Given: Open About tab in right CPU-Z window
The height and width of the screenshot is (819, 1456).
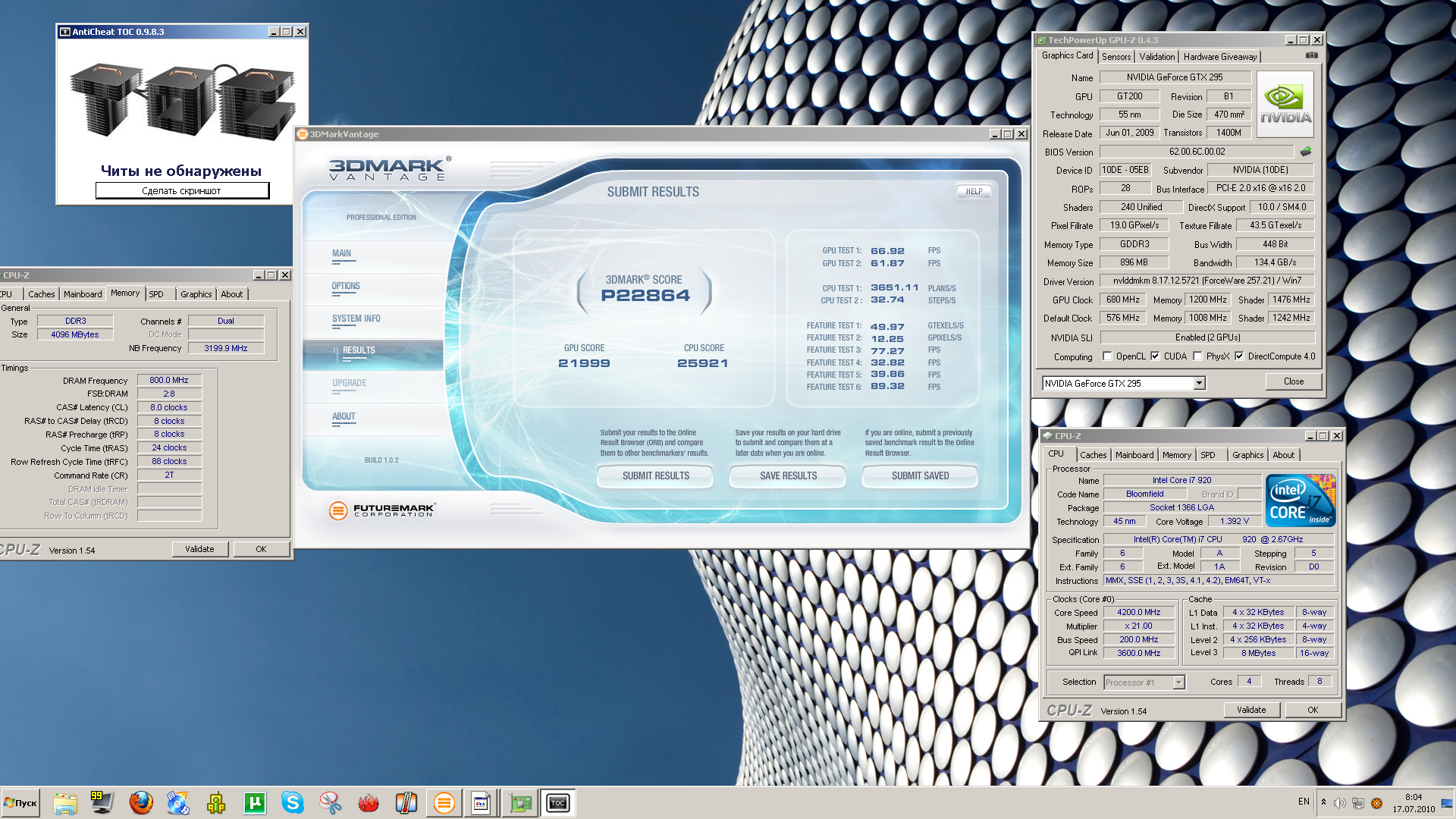Looking at the screenshot, I should [x=1283, y=455].
